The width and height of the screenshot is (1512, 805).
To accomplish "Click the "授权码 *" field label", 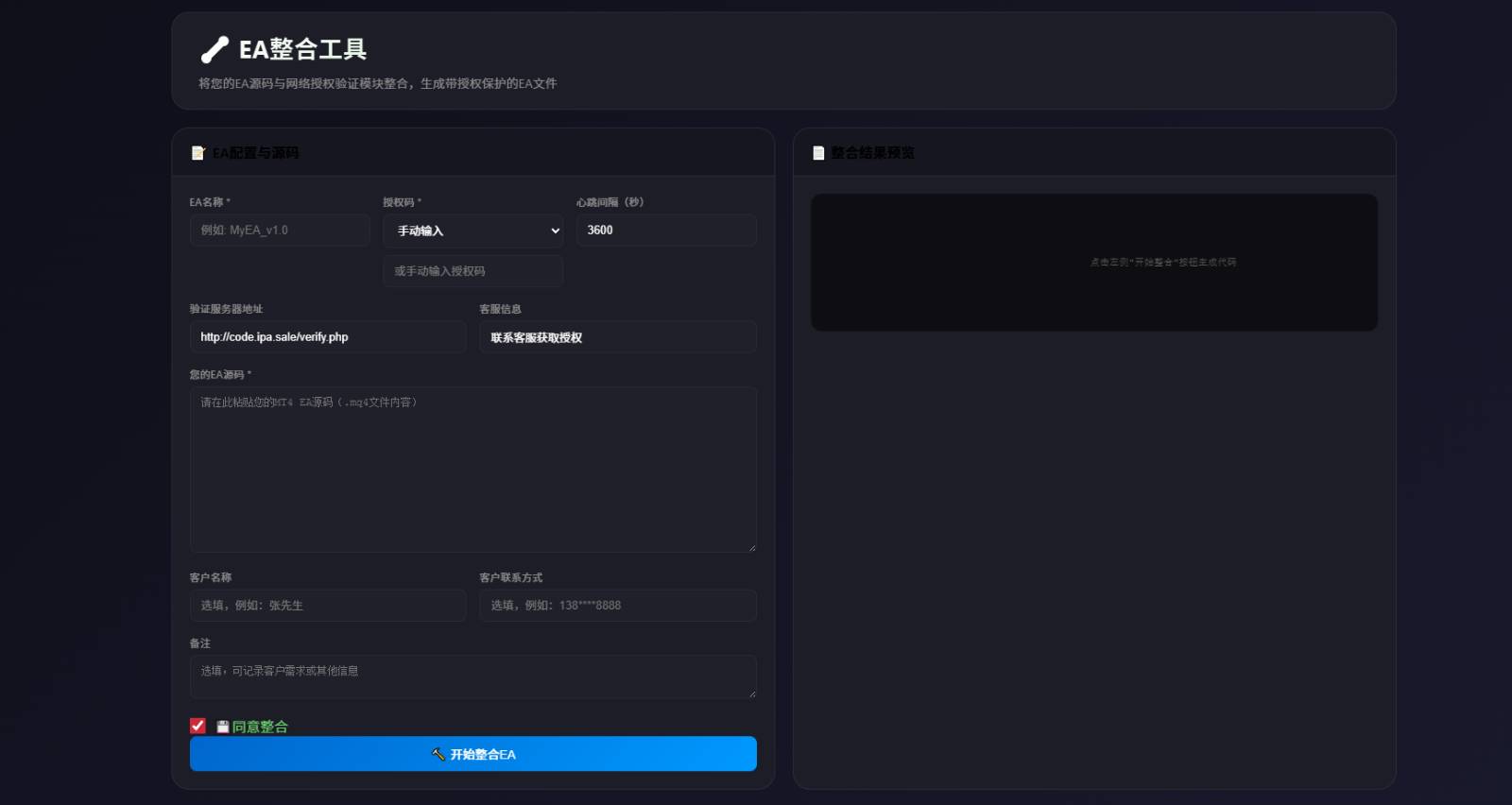I will tap(403, 202).
